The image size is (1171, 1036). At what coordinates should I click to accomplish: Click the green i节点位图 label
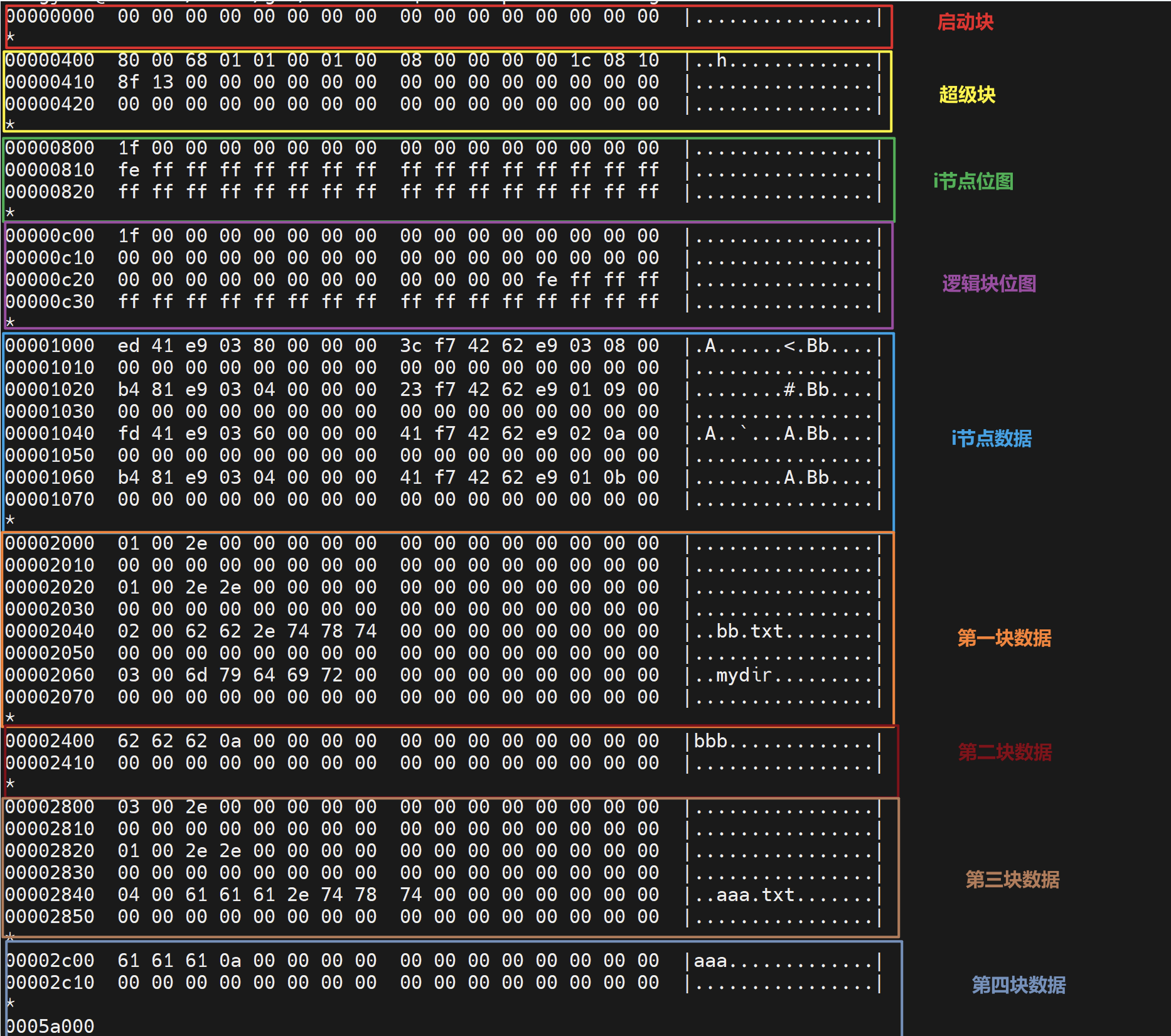pyautogui.click(x=973, y=181)
